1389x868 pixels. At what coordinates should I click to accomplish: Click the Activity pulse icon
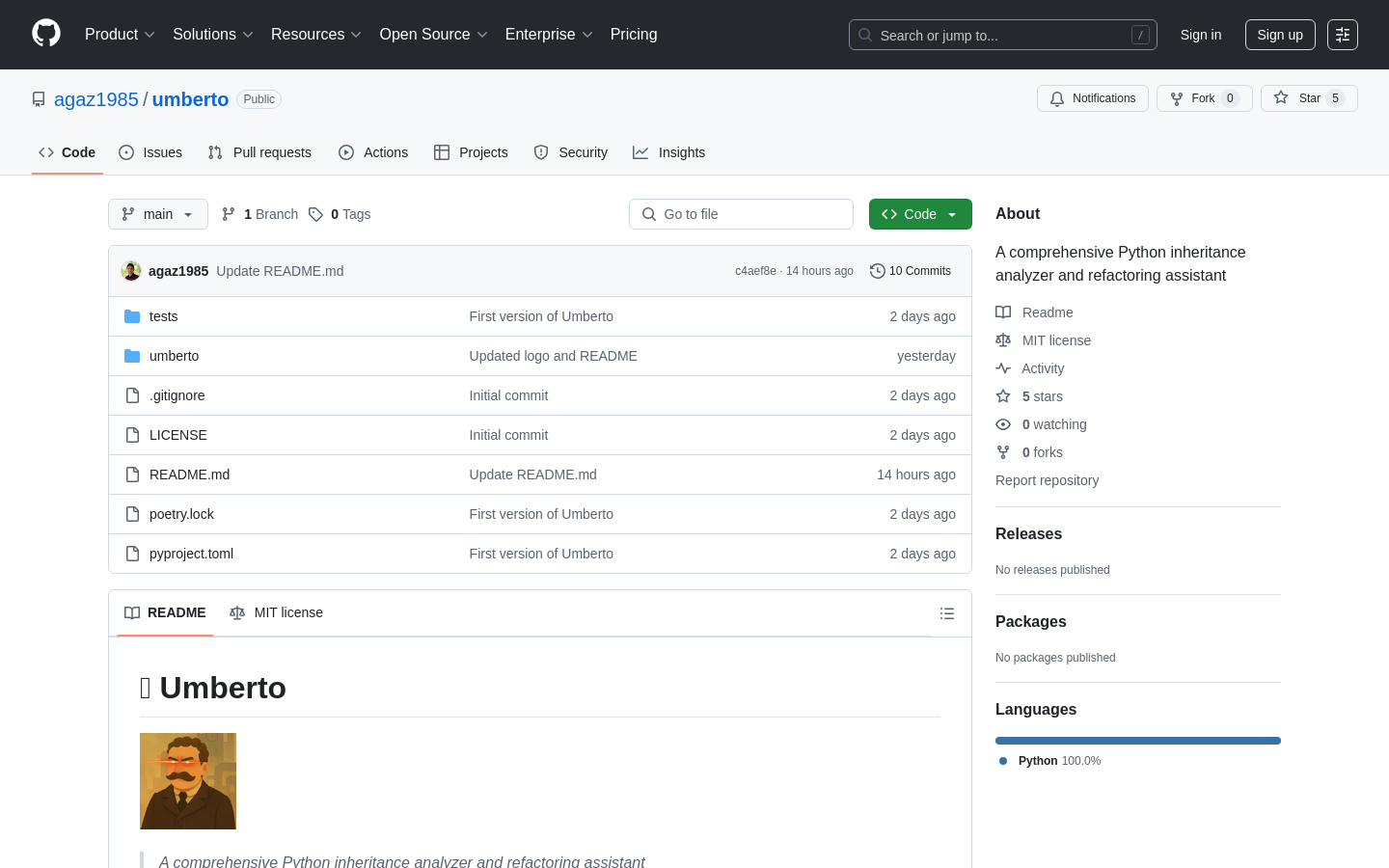1003,368
